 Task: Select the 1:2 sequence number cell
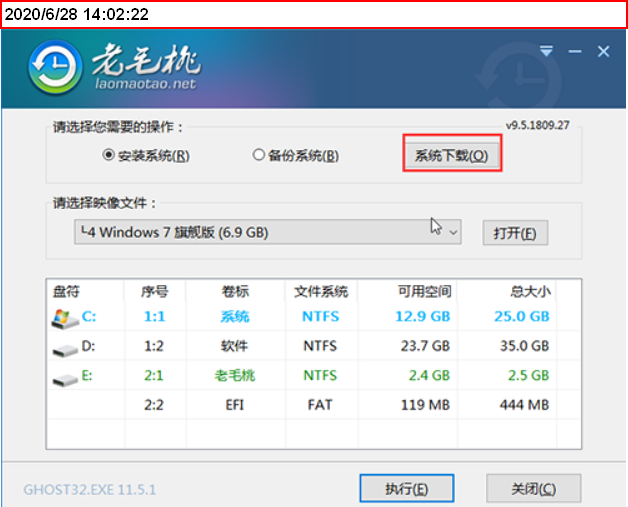(154, 346)
